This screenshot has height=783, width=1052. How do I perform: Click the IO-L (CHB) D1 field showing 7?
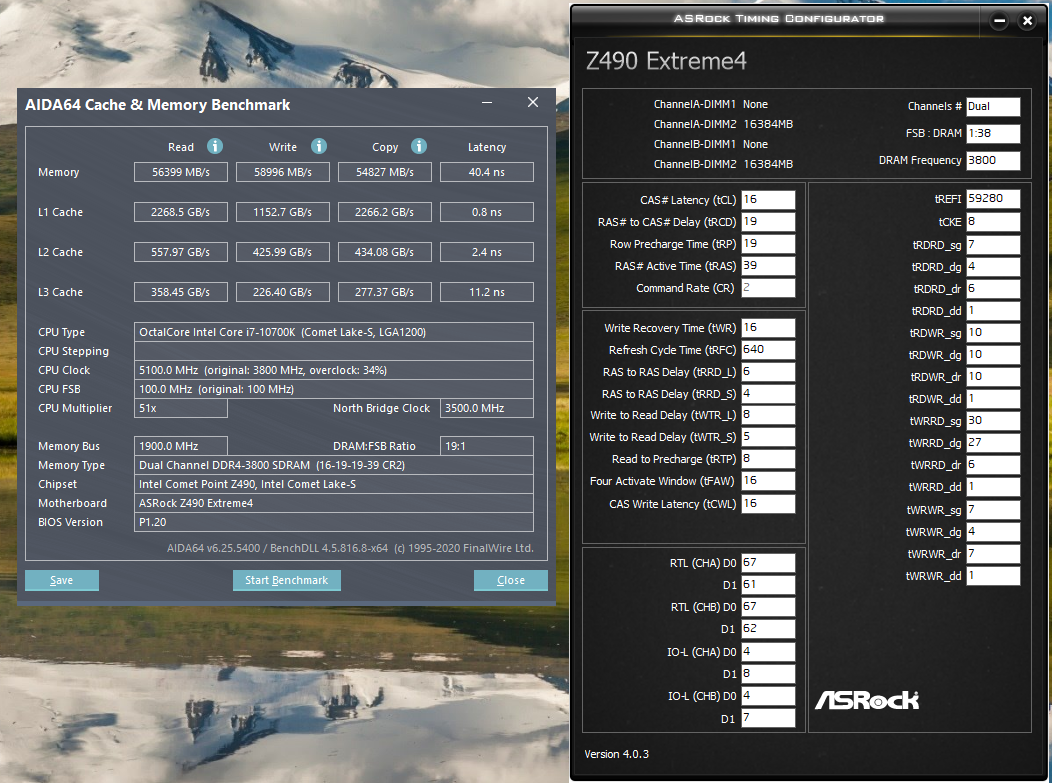point(768,718)
